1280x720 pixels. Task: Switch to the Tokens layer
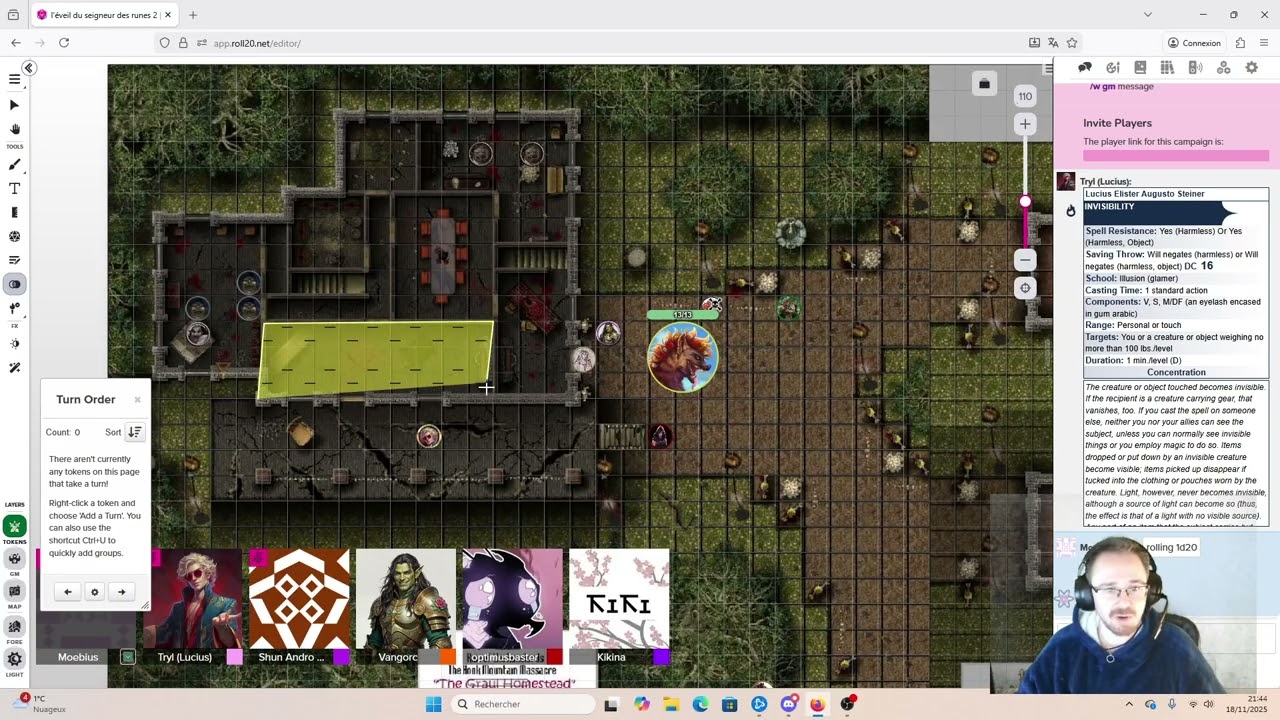coord(14,527)
